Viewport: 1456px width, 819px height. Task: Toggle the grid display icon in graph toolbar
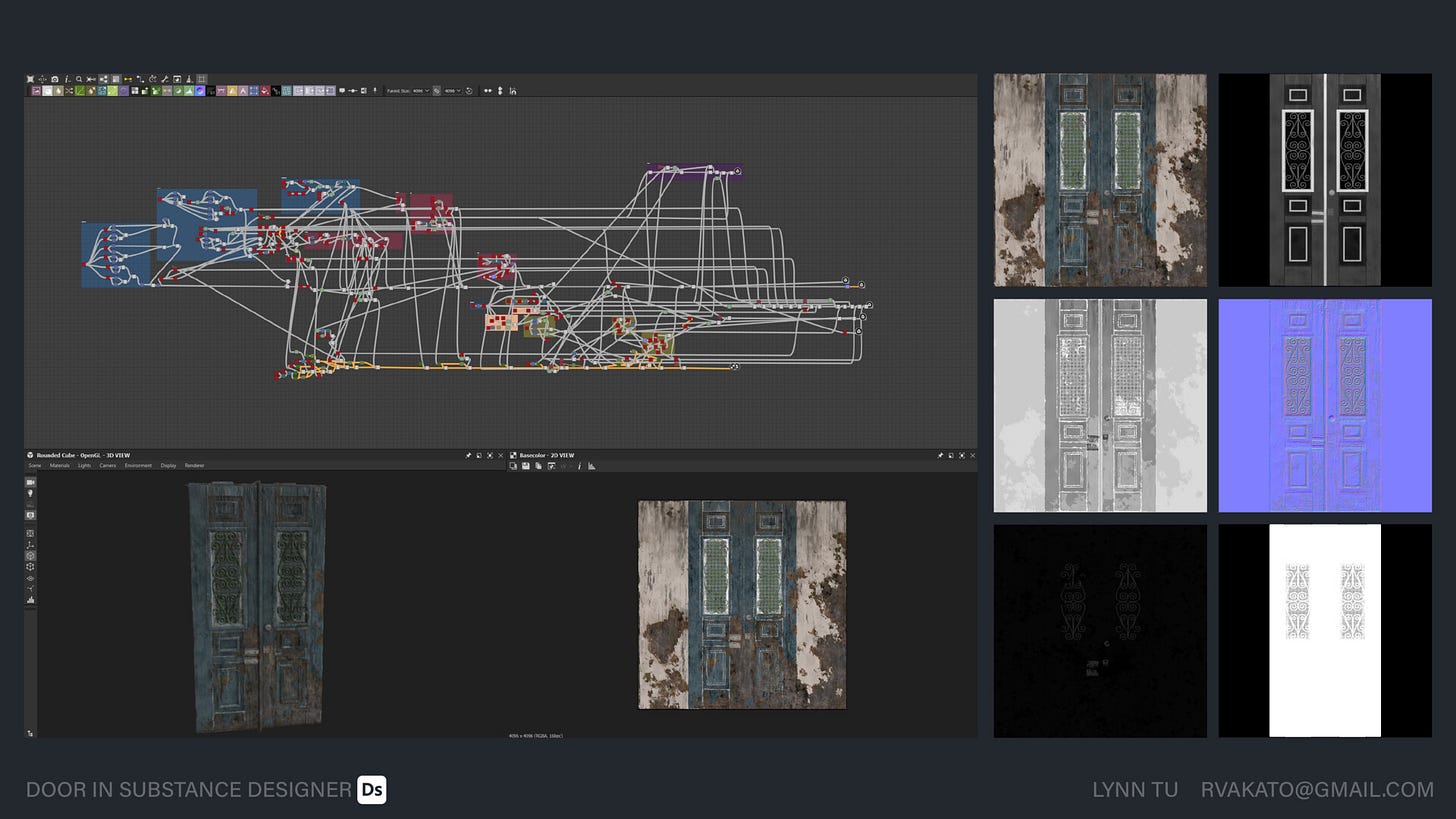[x=201, y=78]
